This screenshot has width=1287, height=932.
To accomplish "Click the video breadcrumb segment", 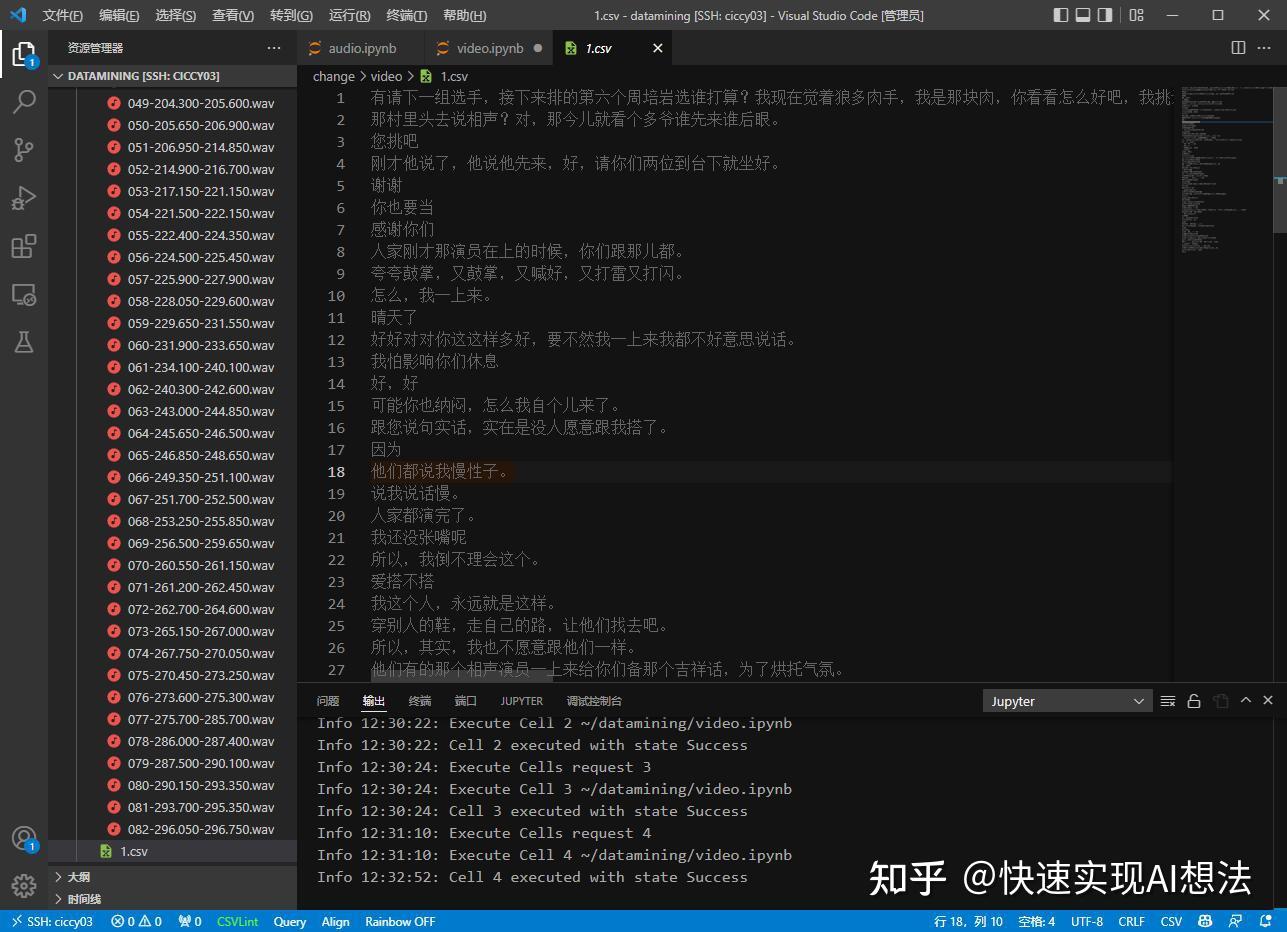I will 386,76.
